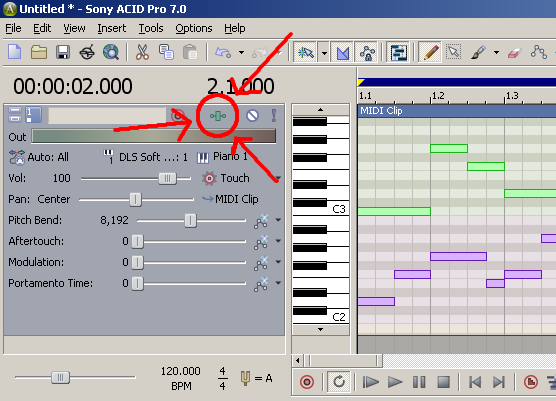Open the Edit menu
Screen dimensions: 556x401
point(42,28)
